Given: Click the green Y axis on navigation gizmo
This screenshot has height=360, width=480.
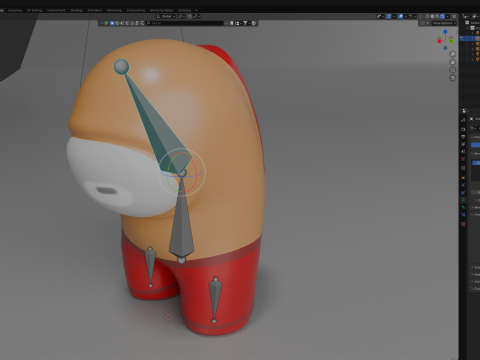Looking at the screenshot, I should click(451, 41).
